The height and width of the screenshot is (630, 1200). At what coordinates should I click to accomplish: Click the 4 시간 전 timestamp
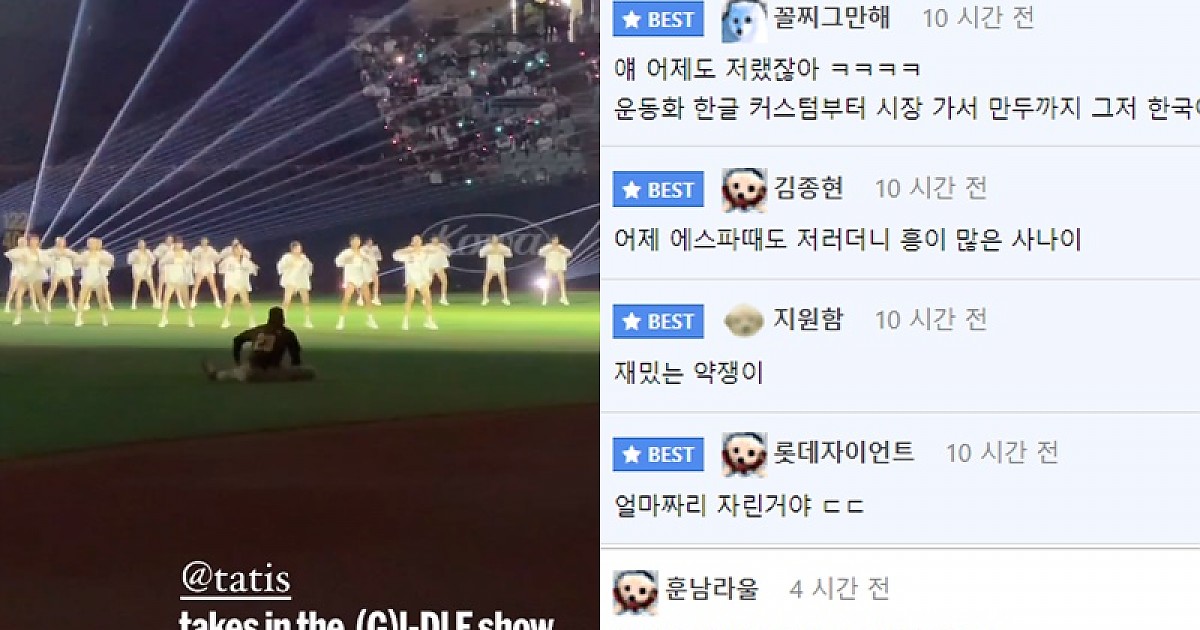839,589
